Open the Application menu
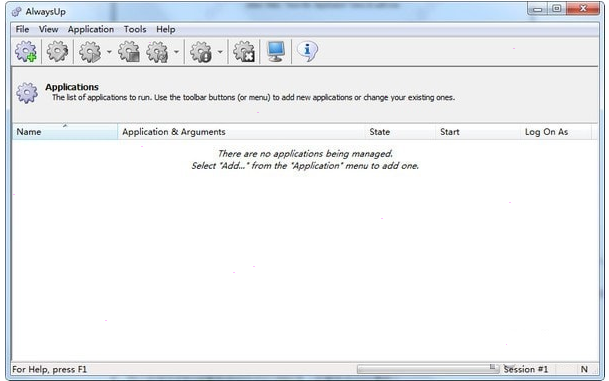The width and height of the screenshot is (609, 381). coord(91,29)
